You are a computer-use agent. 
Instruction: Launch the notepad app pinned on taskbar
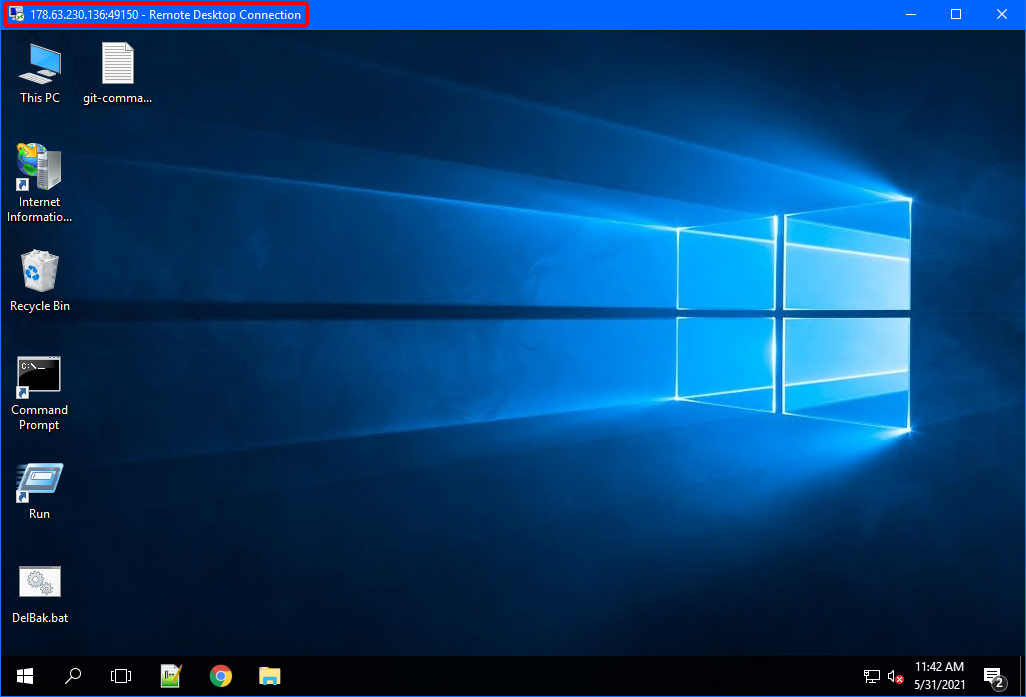pyautogui.click(x=171, y=676)
